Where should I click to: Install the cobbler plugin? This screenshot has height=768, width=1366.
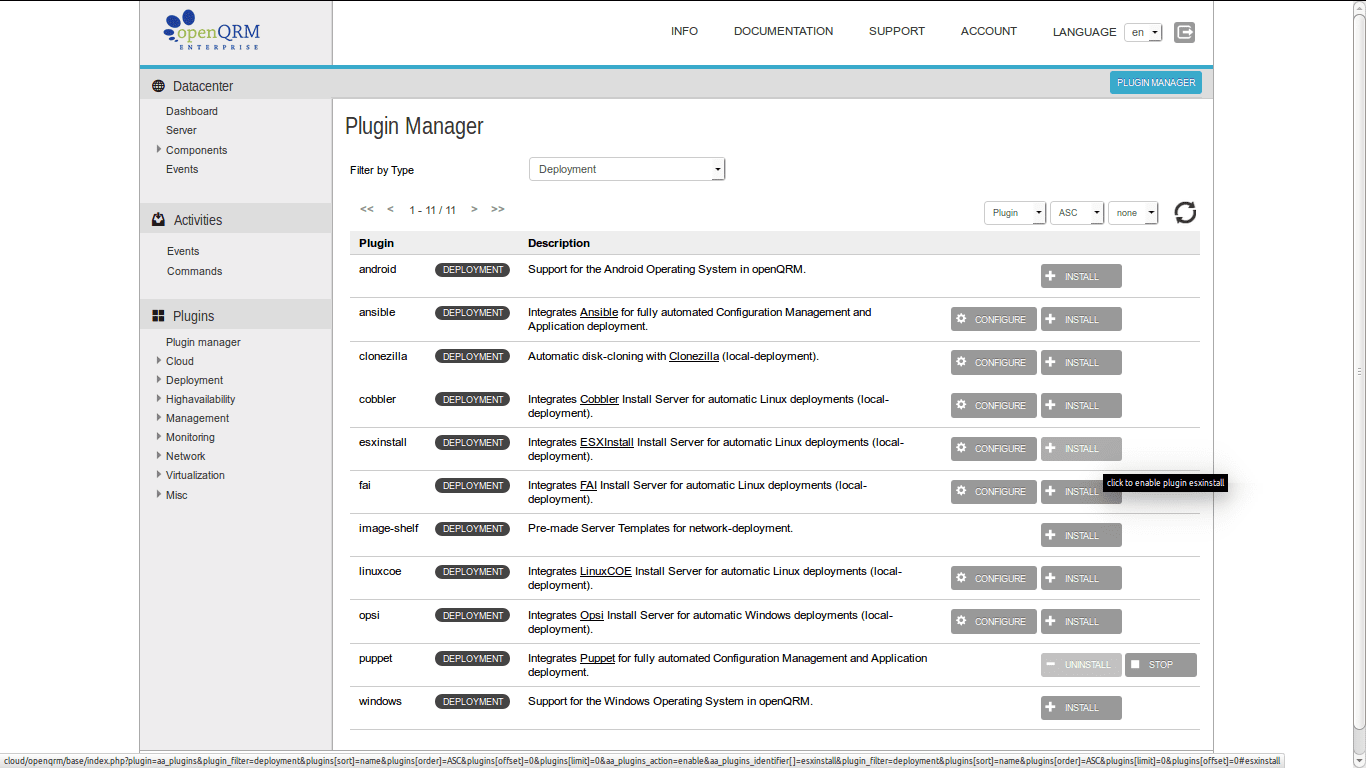tap(1081, 405)
